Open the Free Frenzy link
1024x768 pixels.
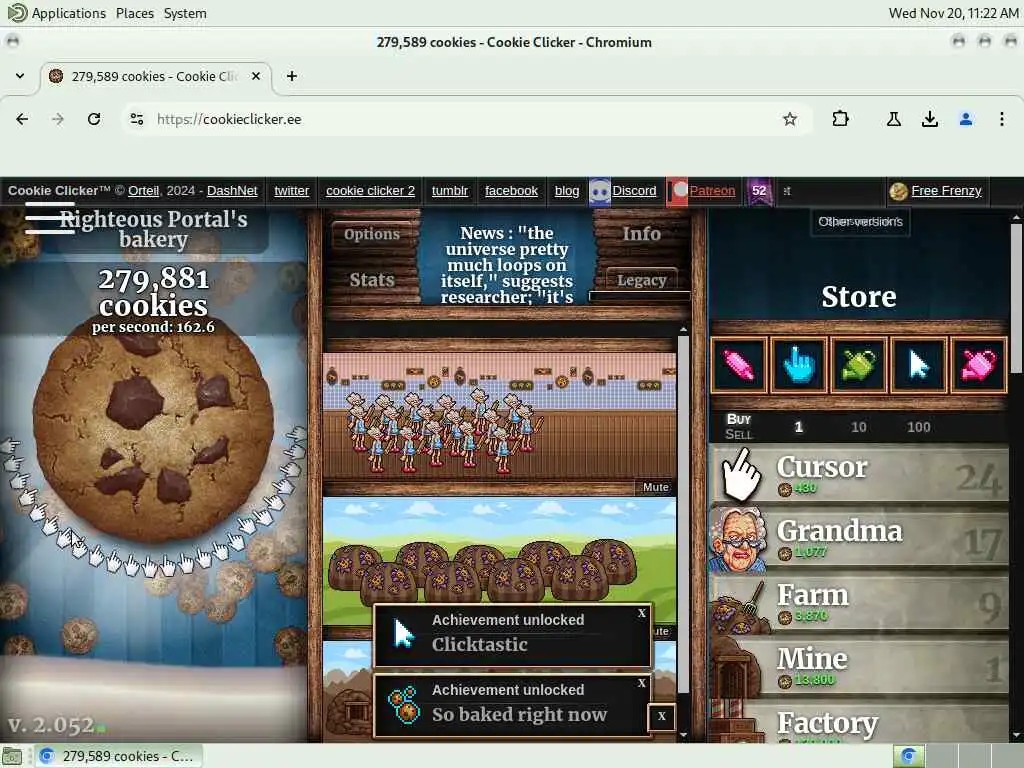(x=946, y=191)
